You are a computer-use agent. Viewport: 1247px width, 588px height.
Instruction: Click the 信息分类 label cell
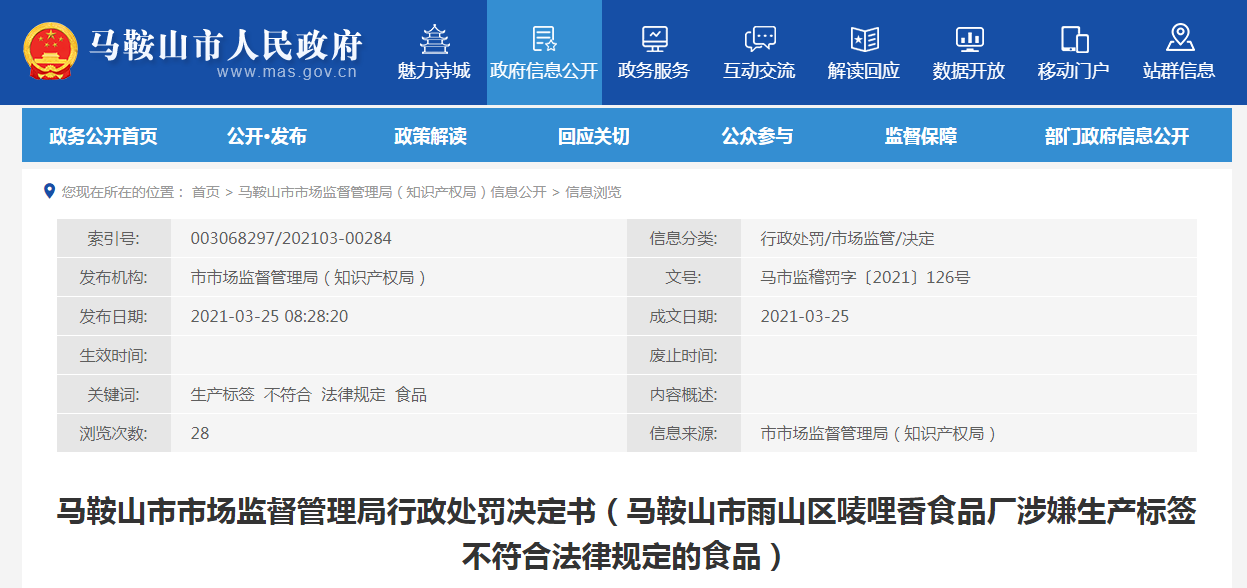[x=684, y=239]
